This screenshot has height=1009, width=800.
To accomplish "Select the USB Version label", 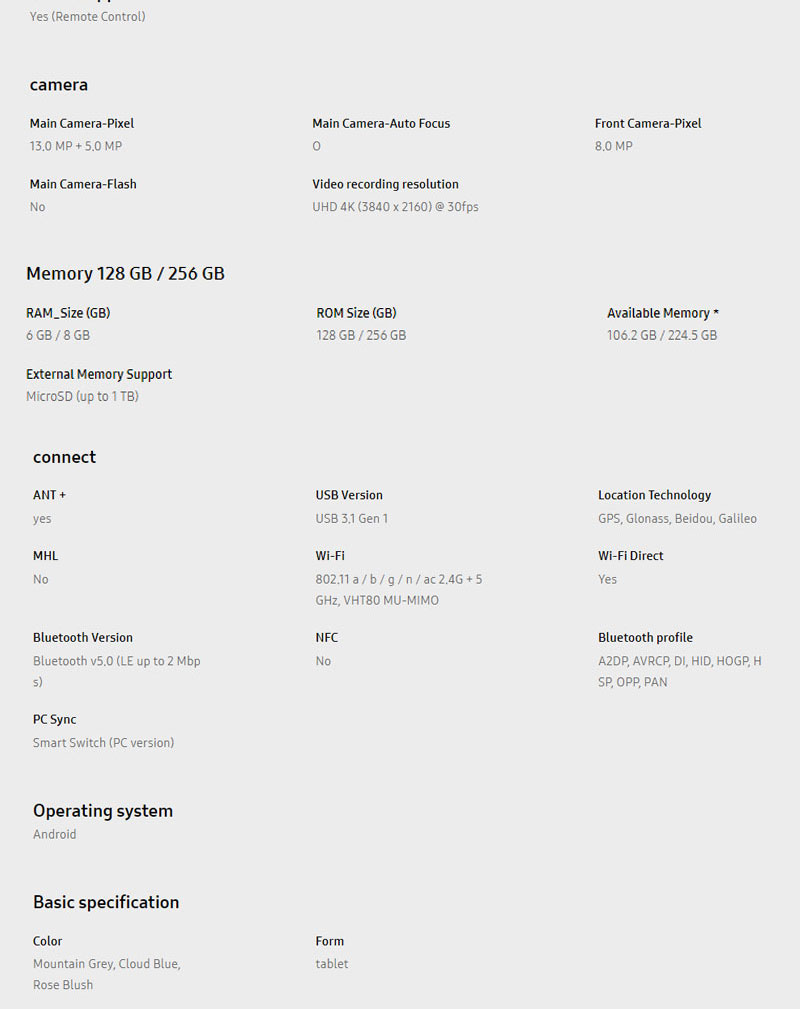I will pyautogui.click(x=349, y=495).
